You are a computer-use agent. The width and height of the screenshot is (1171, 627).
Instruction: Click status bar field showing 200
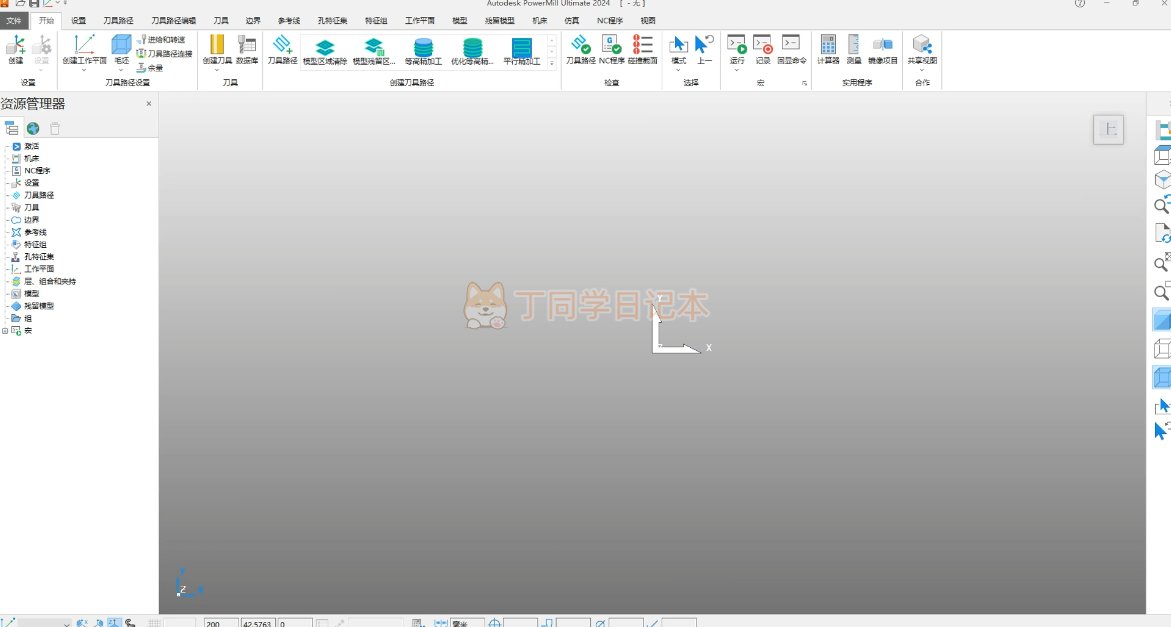tap(221, 623)
